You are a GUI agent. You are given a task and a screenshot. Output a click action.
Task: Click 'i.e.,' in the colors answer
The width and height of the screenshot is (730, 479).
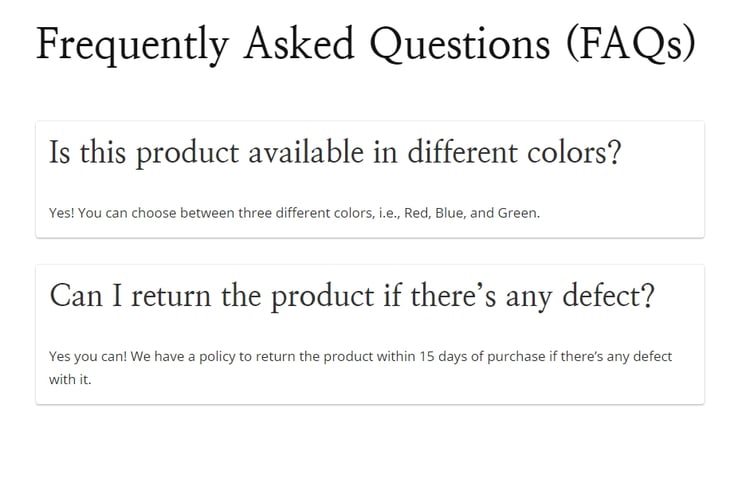(x=389, y=213)
